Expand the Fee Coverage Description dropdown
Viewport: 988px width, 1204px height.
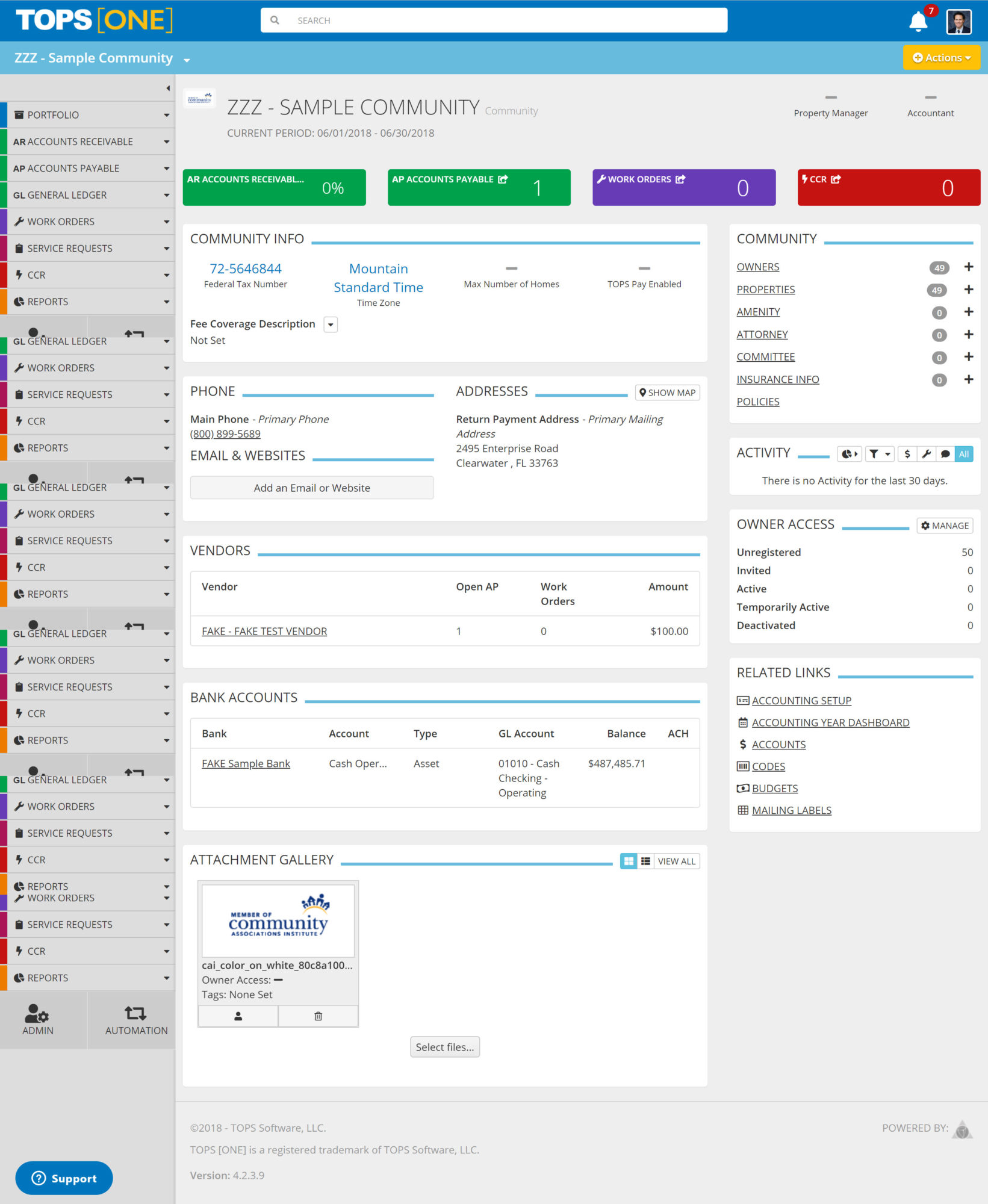coord(331,324)
